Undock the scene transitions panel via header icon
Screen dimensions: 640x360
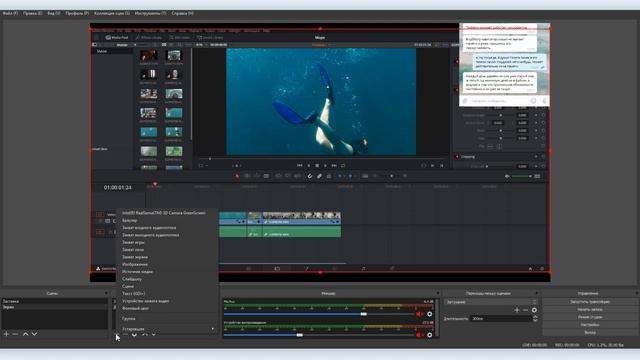tap(537, 293)
